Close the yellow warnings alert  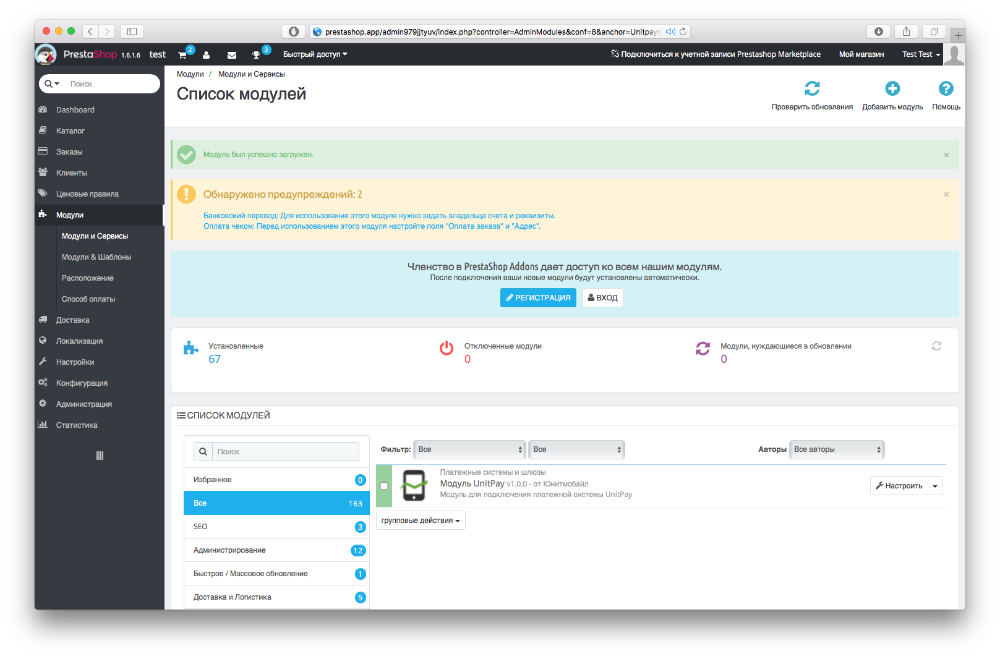[x=946, y=194]
